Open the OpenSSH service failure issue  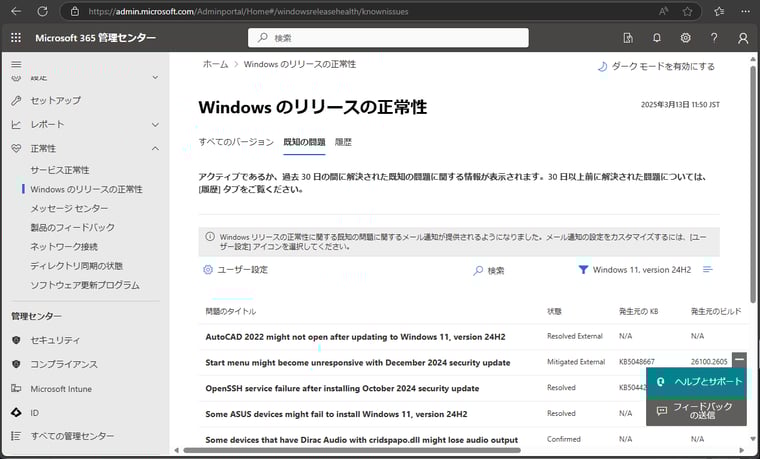pos(342,388)
